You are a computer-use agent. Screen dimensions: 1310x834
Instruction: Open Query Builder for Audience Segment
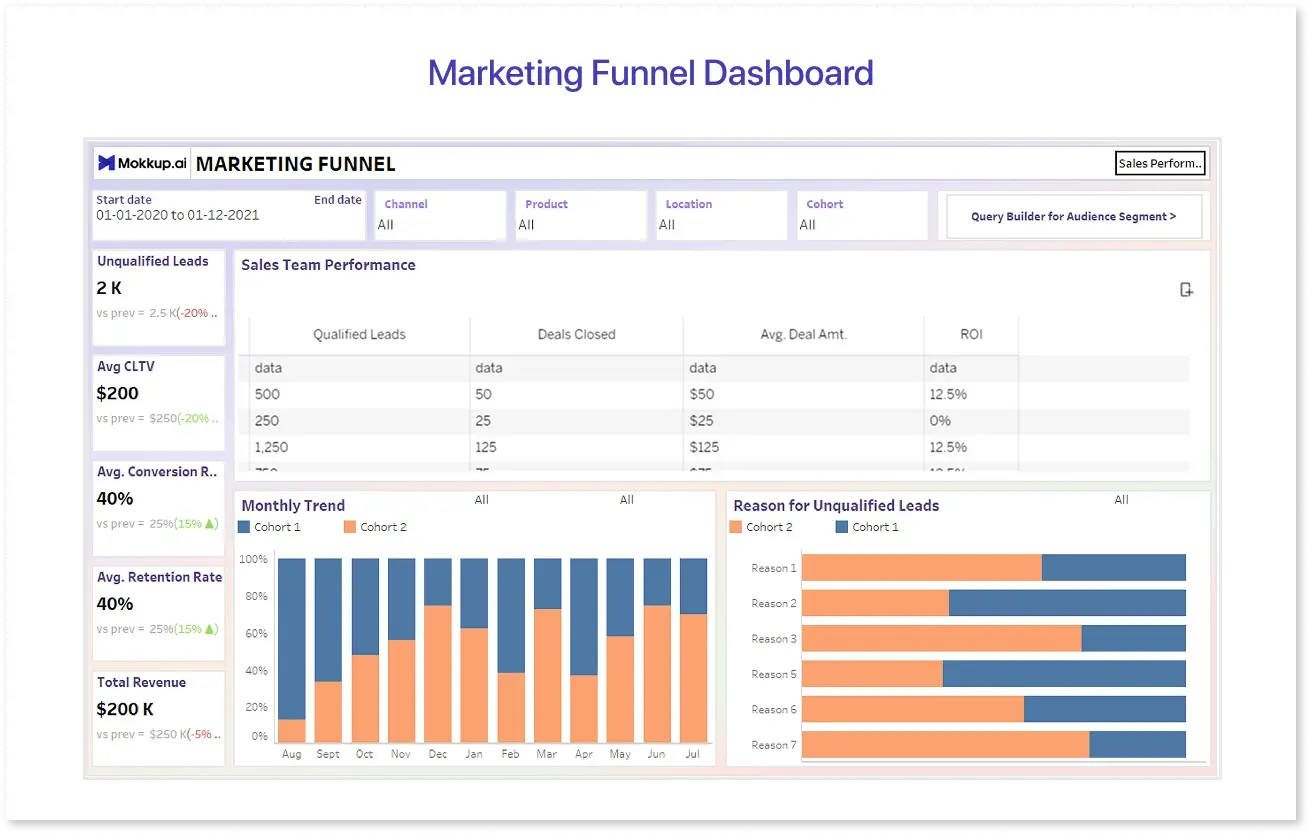(x=1074, y=216)
